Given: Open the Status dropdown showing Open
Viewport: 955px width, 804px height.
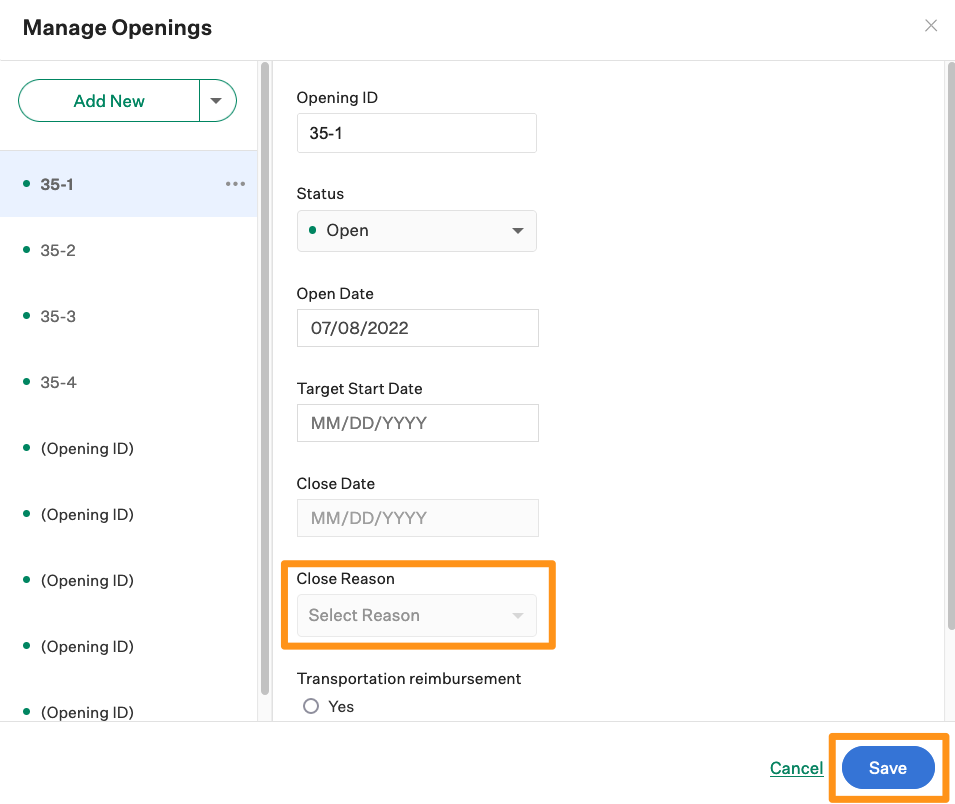Looking at the screenshot, I should click(x=416, y=231).
